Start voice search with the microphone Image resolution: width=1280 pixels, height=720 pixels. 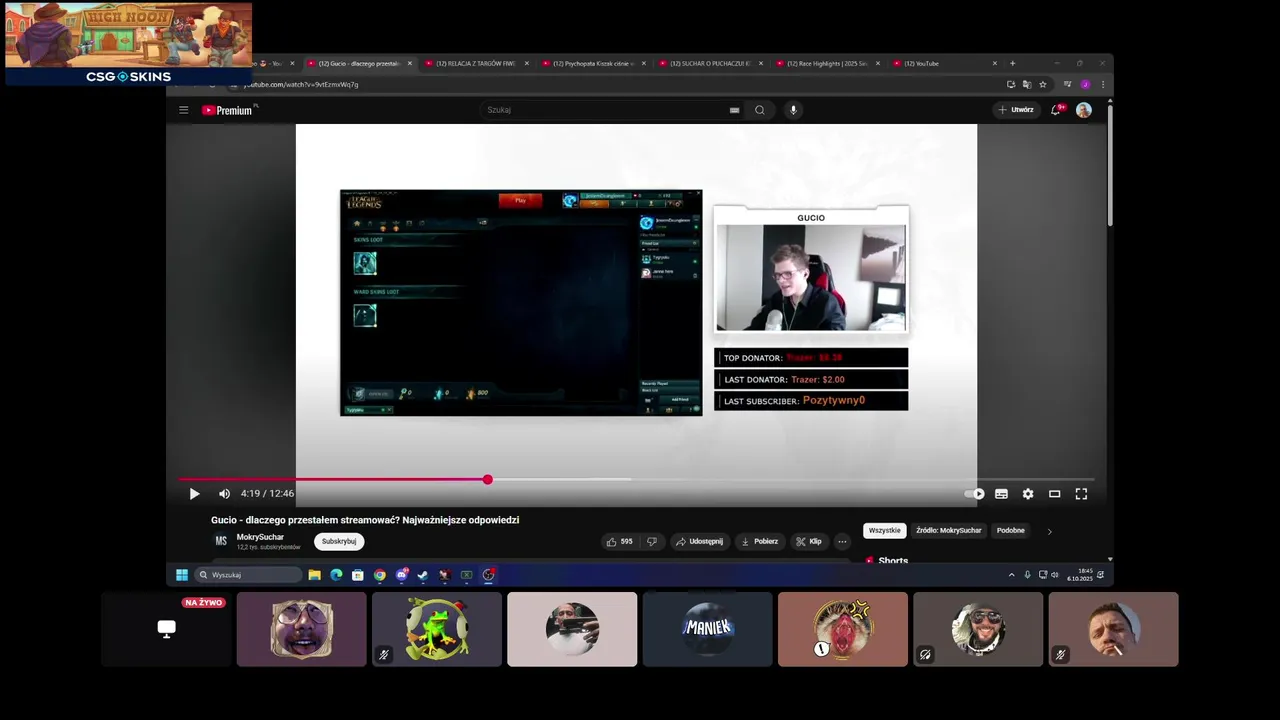coord(793,110)
